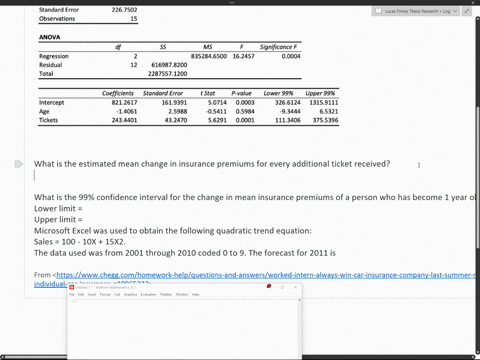Click the Residual SS value 616987.8200

169,65
